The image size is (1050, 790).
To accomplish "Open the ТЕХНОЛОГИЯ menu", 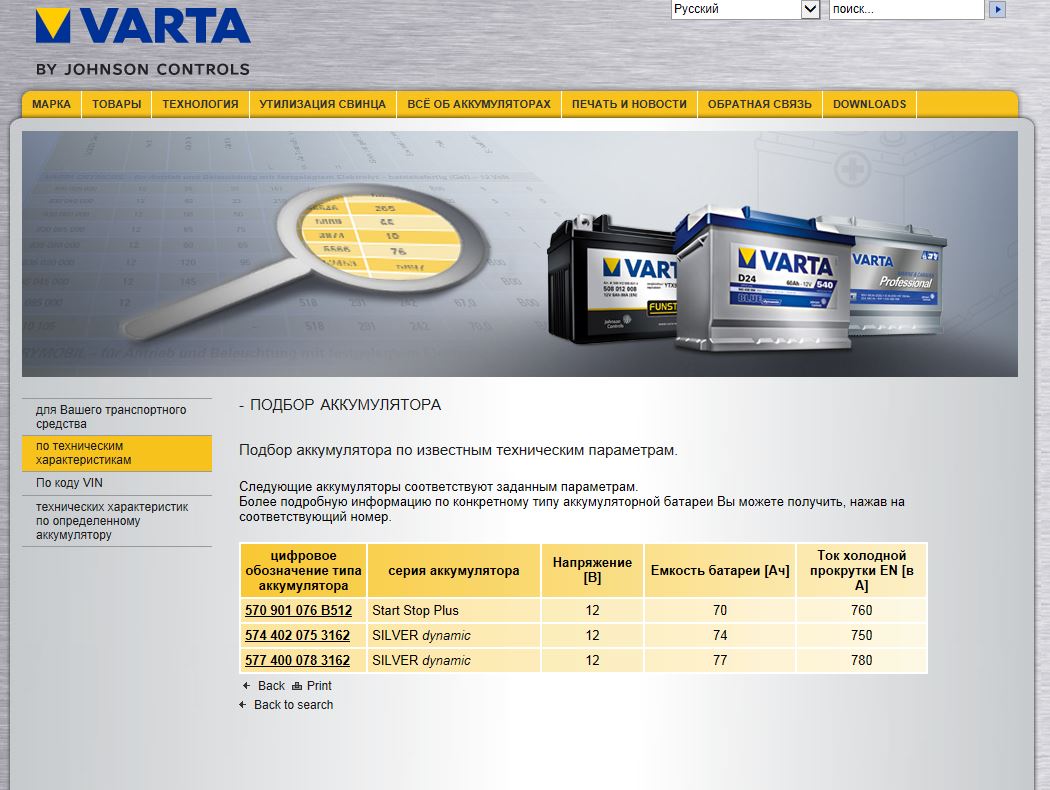I will click(200, 104).
